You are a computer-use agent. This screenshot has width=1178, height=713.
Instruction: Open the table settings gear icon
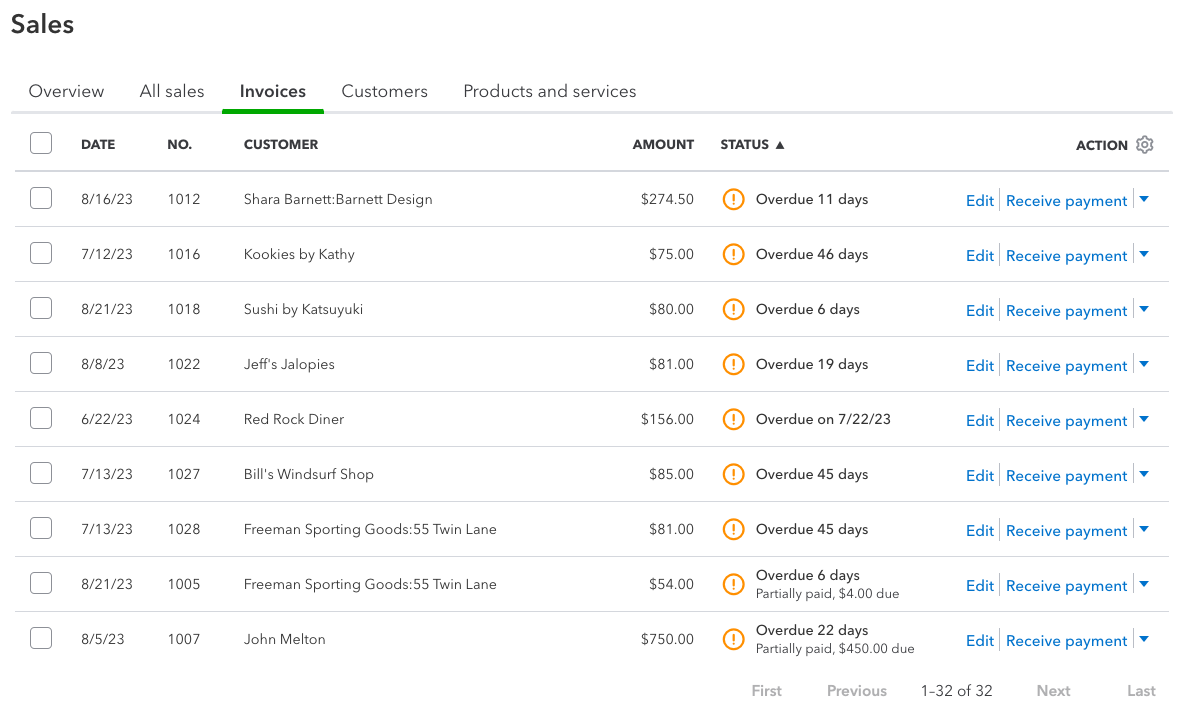(1145, 145)
